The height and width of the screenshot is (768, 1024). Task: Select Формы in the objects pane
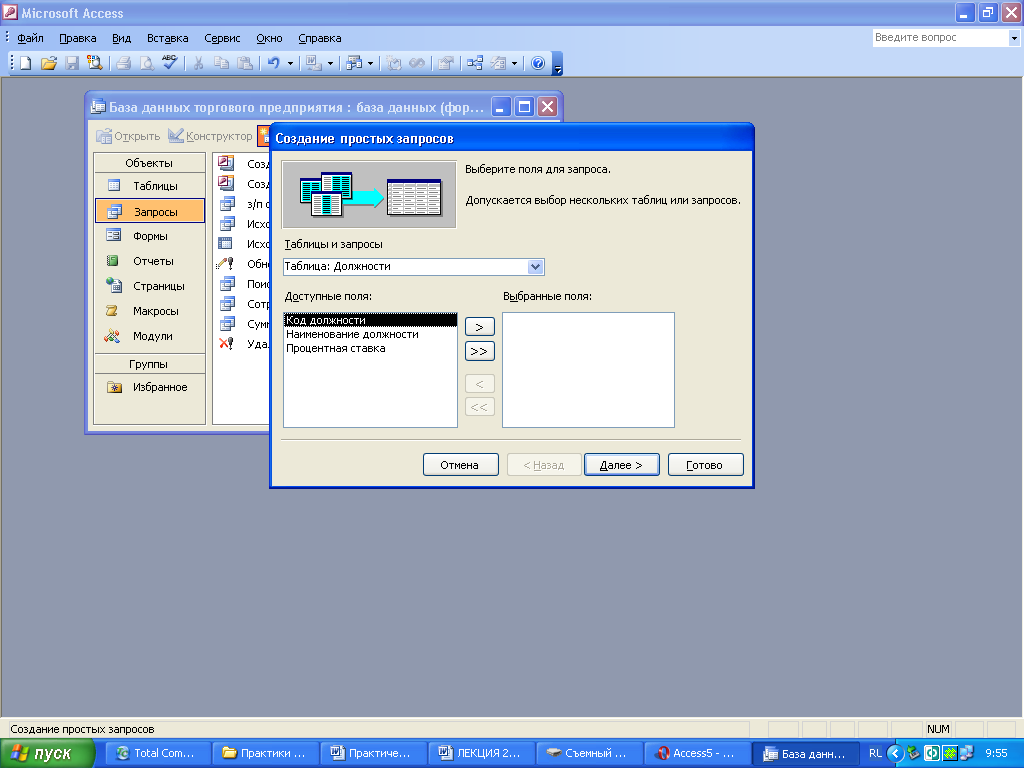(150, 236)
